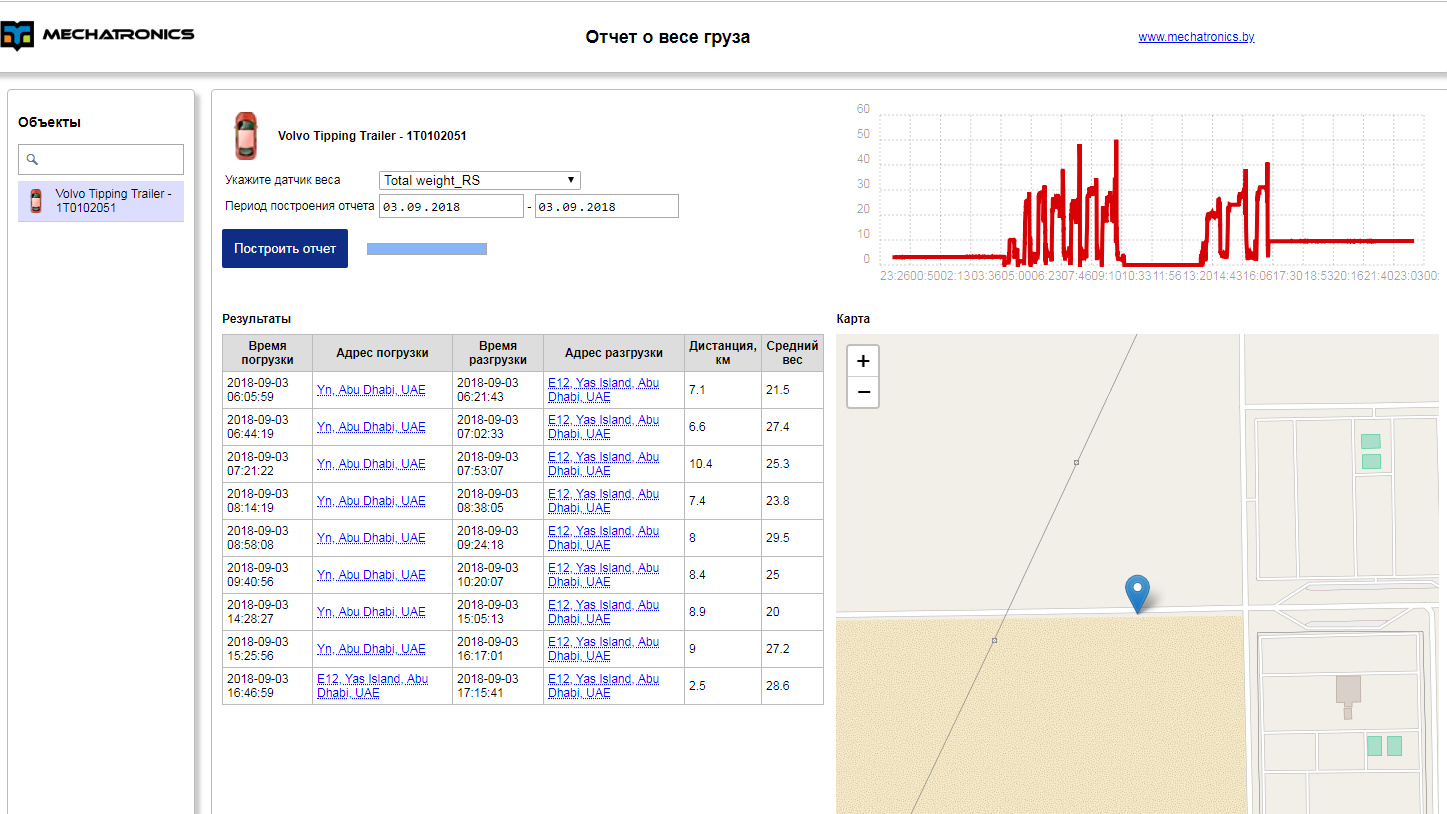Zoom out the map with minus button

(863, 392)
